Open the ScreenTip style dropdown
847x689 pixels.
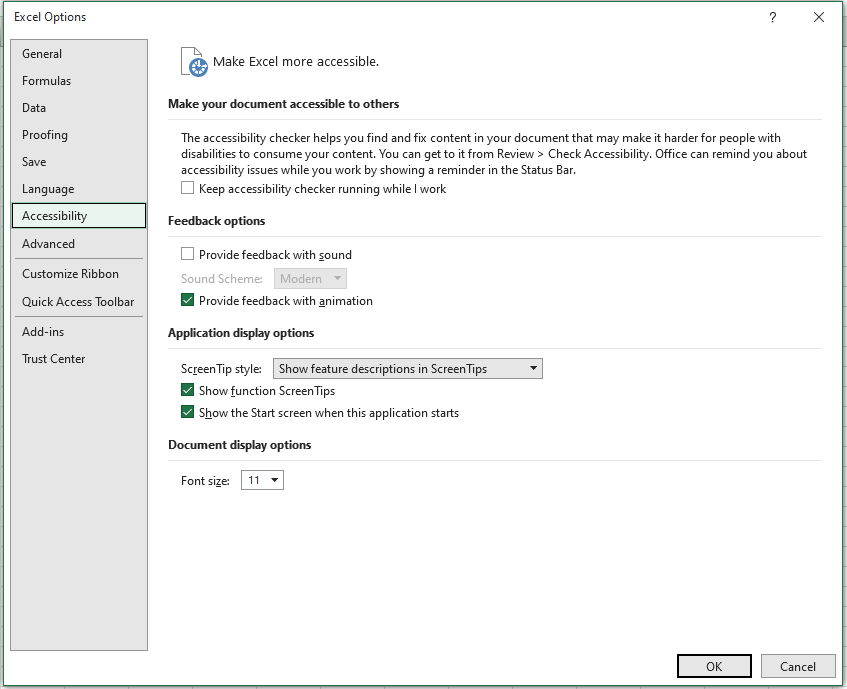(408, 369)
